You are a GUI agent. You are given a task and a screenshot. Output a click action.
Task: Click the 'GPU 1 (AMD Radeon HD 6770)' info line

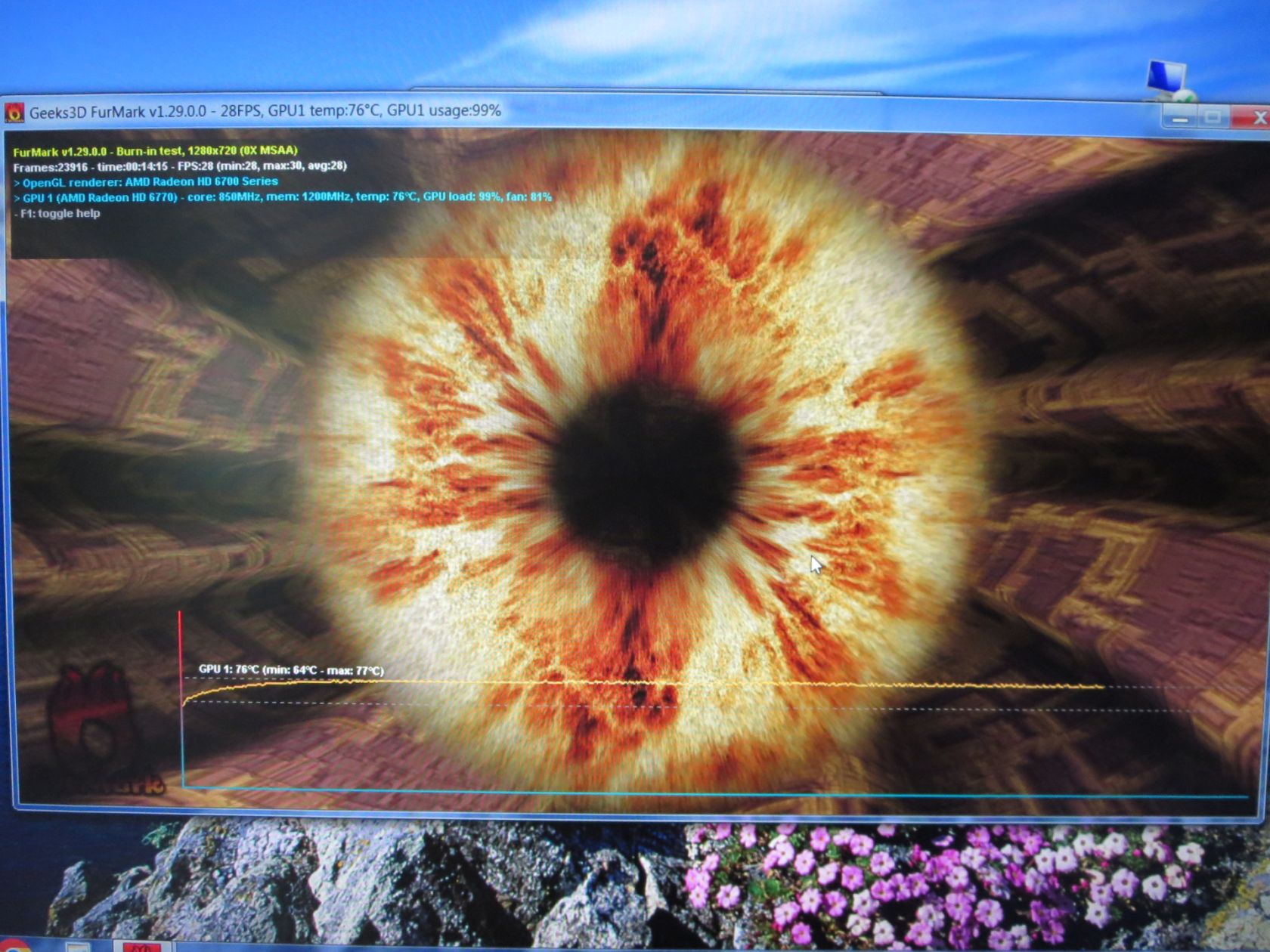tap(282, 197)
